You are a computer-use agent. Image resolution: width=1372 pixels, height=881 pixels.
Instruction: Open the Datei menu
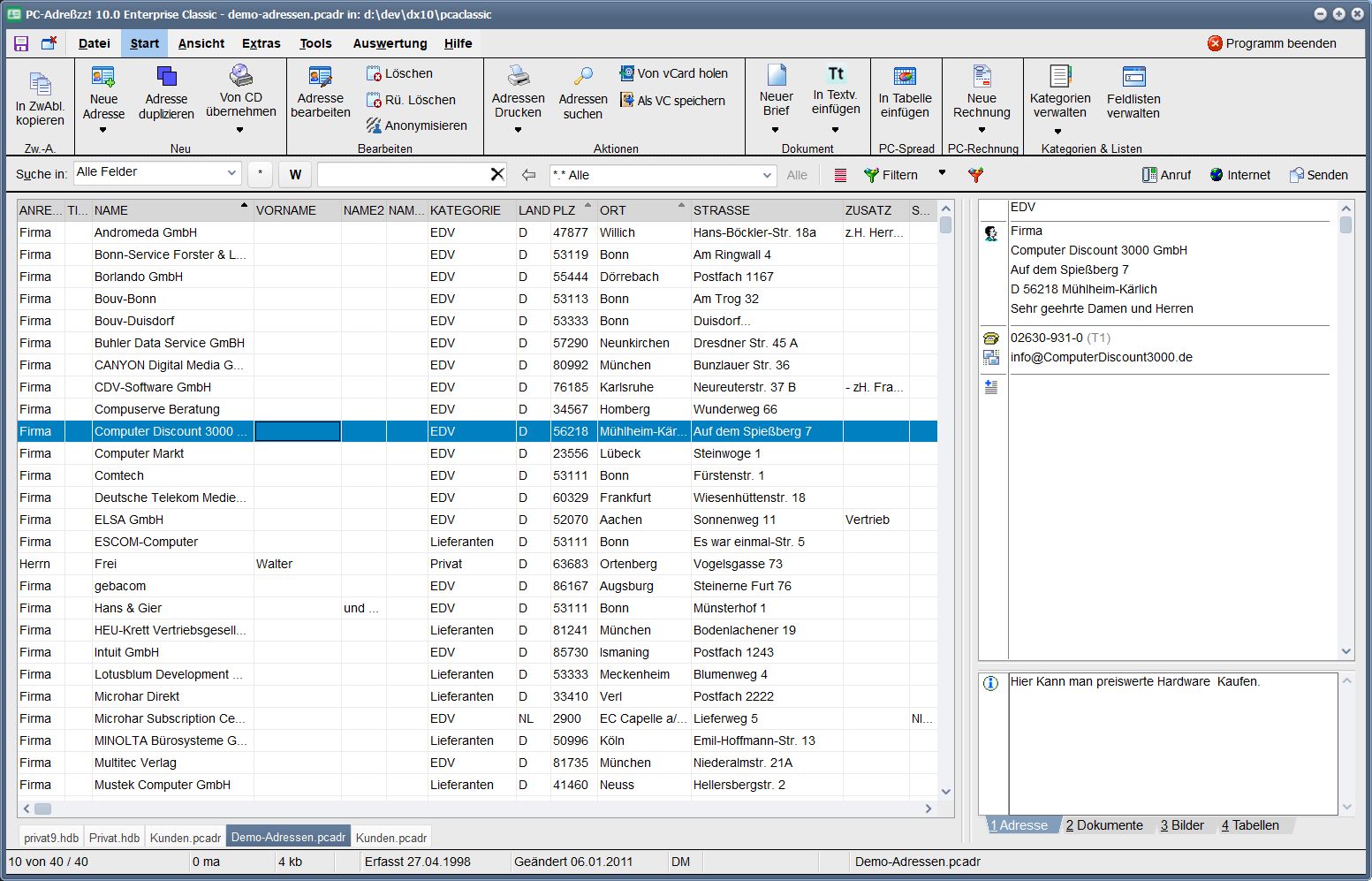click(x=95, y=43)
